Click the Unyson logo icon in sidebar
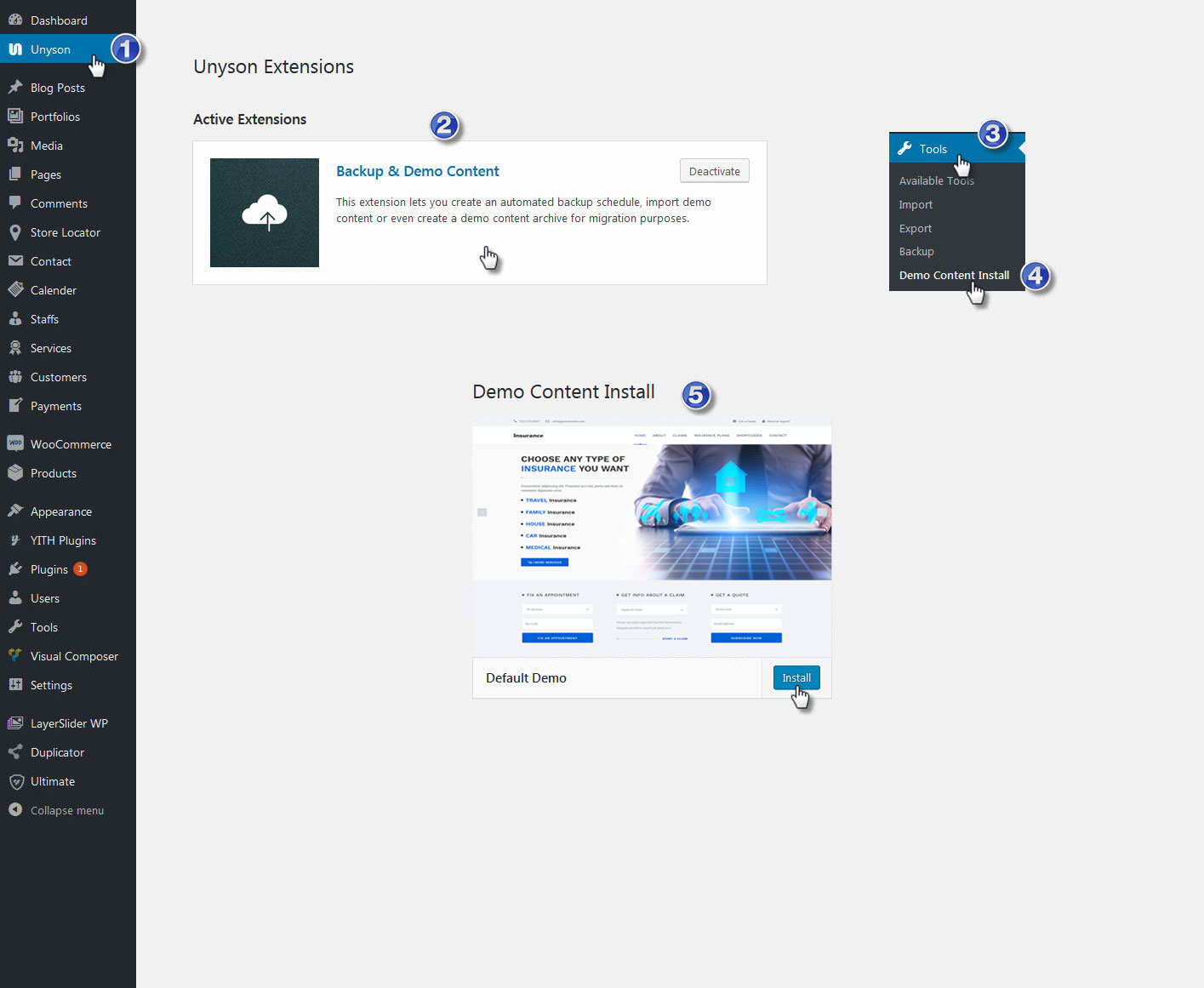 pyautogui.click(x=15, y=49)
